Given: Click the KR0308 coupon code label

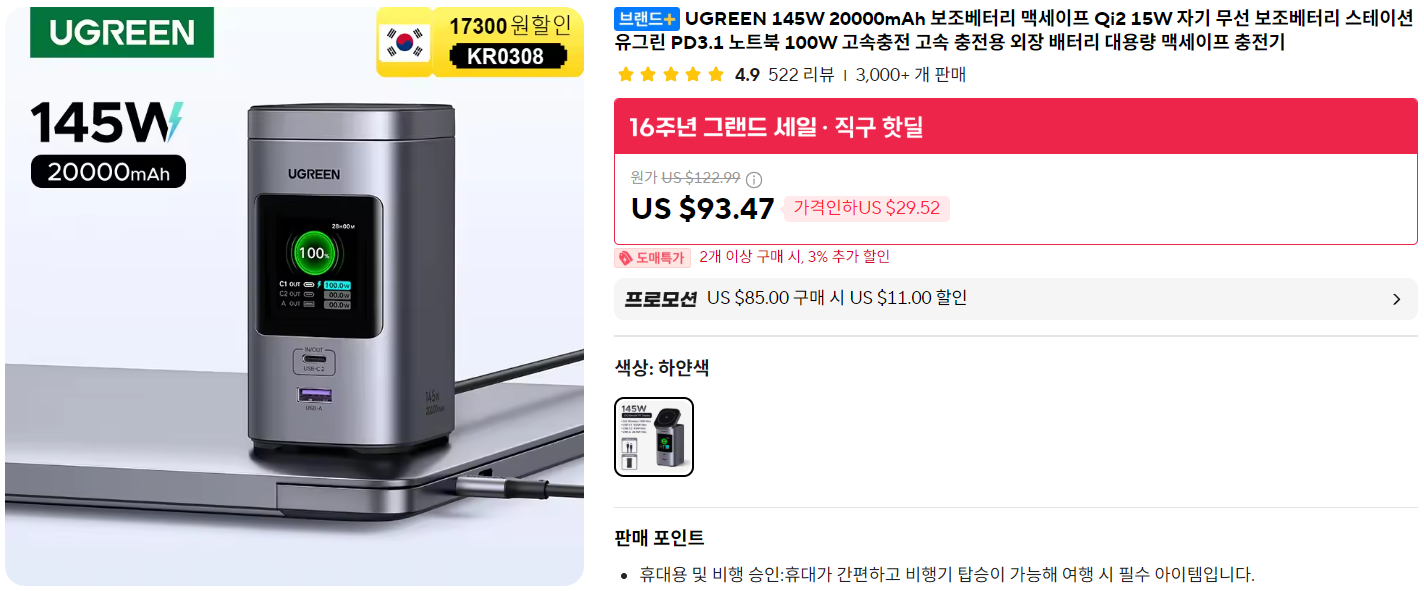Looking at the screenshot, I should tap(506, 57).
